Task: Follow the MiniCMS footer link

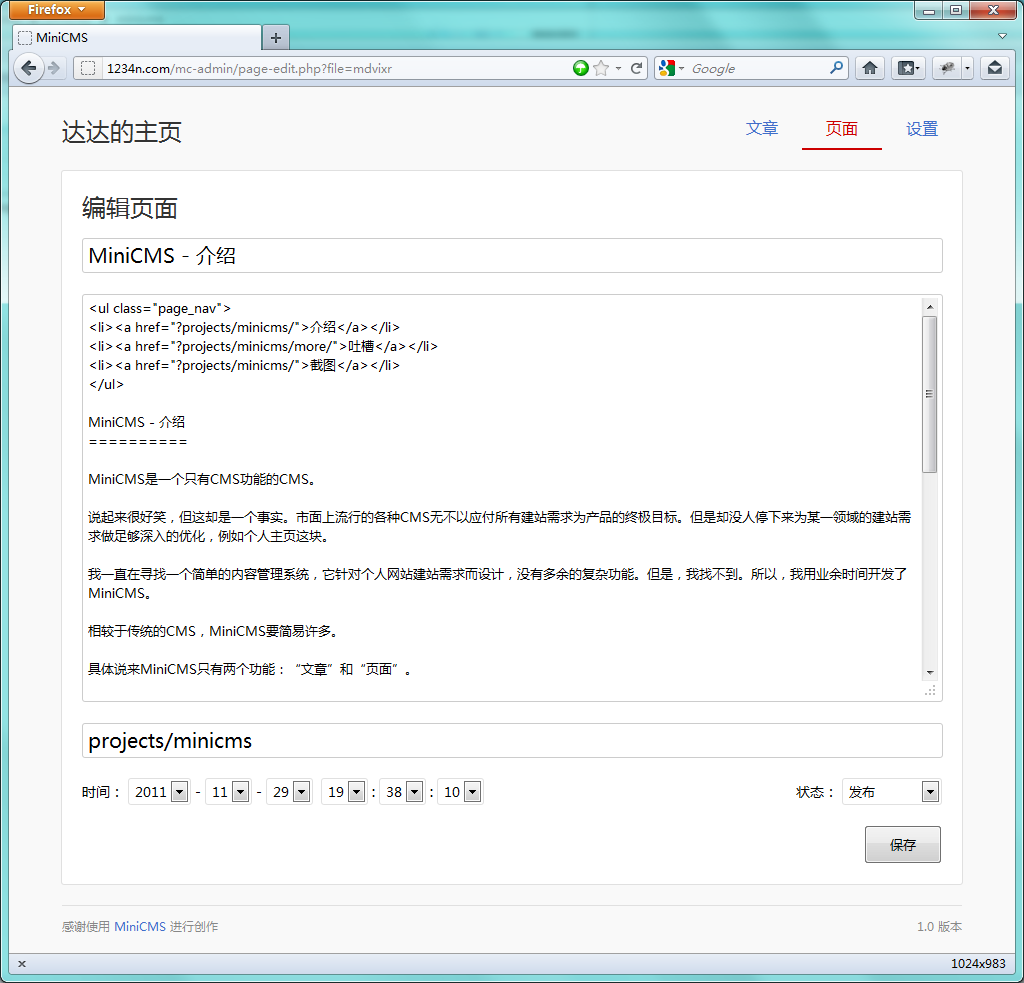Action: pos(139,927)
